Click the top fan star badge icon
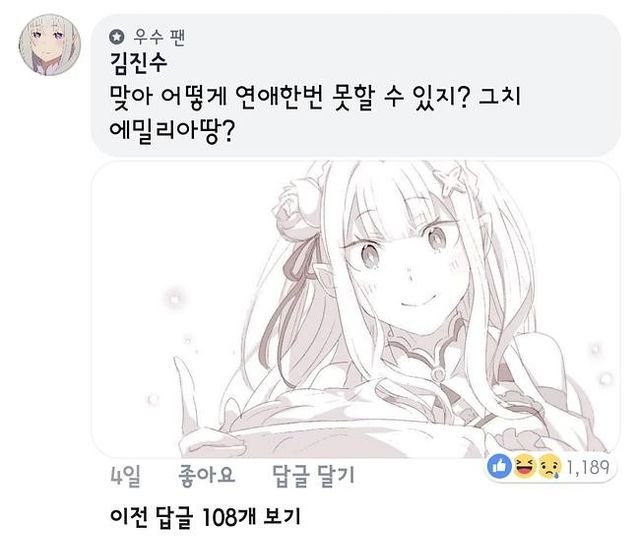The width and height of the screenshot is (640, 538). click(117, 37)
